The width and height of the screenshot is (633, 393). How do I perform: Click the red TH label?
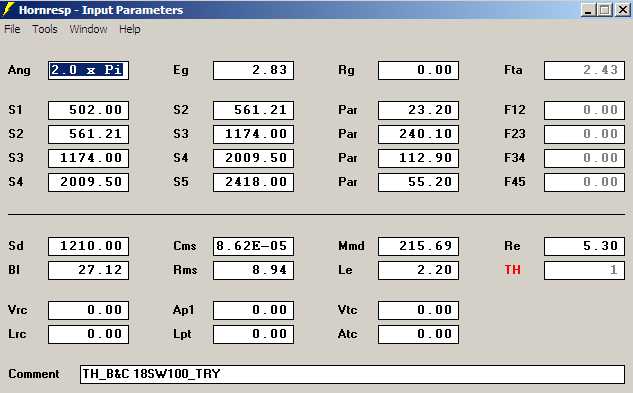point(512,270)
